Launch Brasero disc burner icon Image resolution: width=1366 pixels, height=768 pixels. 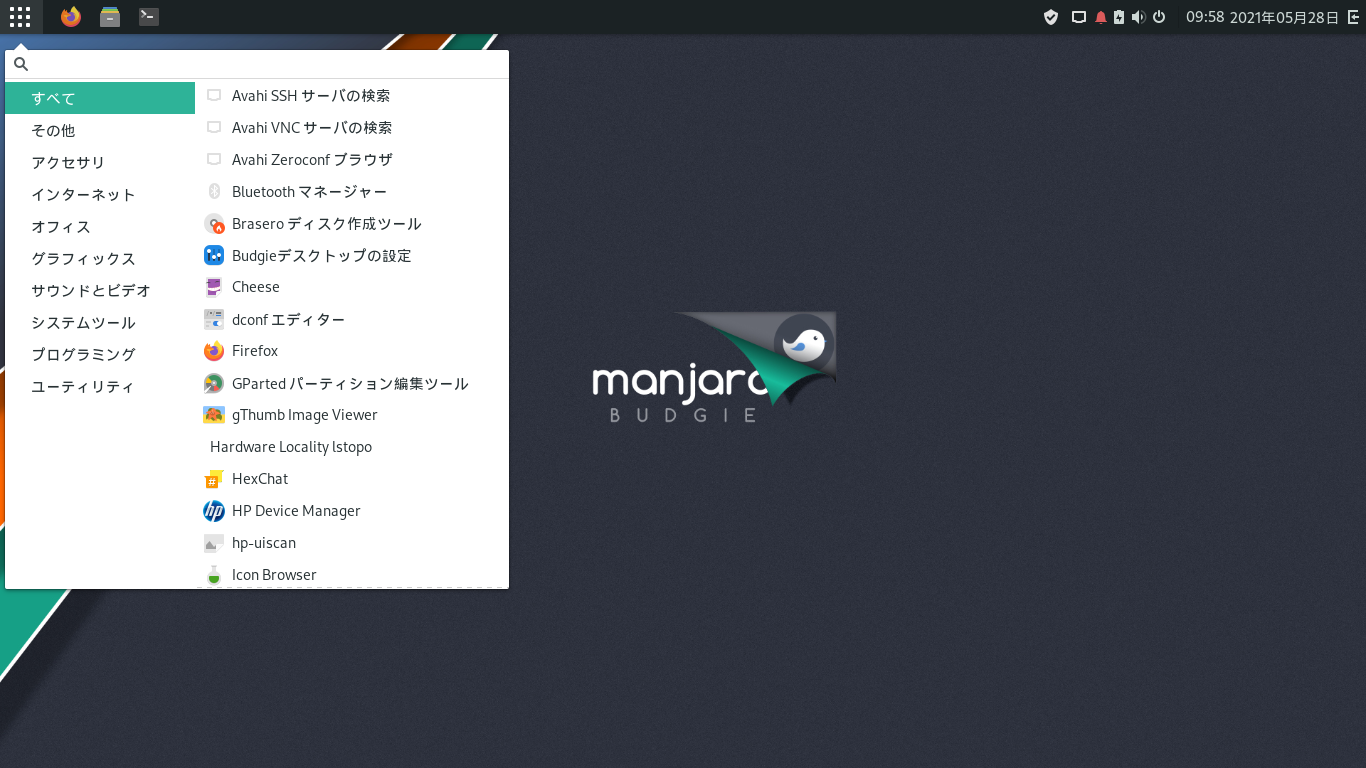214,224
